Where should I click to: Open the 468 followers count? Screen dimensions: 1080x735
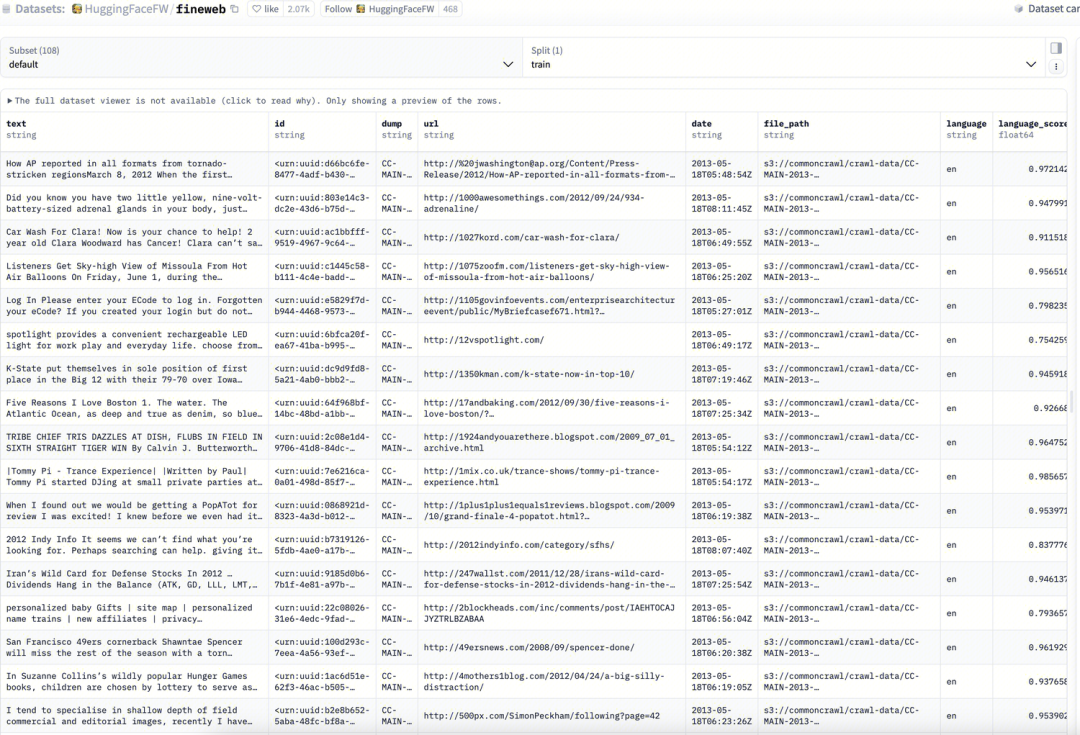click(450, 9)
